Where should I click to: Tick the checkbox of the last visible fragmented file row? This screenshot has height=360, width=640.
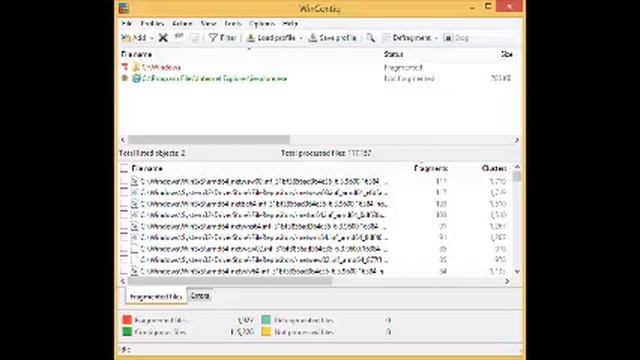pyautogui.click(x=124, y=271)
